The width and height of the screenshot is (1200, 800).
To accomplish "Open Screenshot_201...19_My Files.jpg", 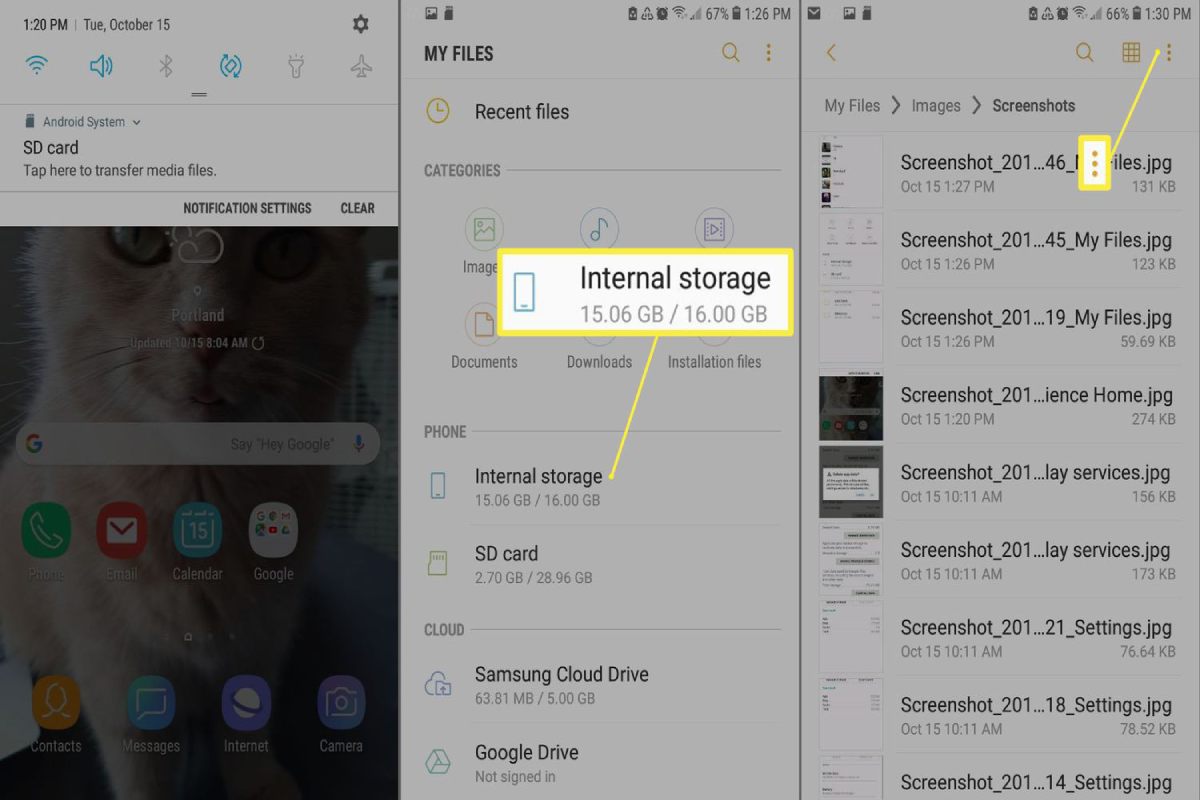I will point(1000,327).
